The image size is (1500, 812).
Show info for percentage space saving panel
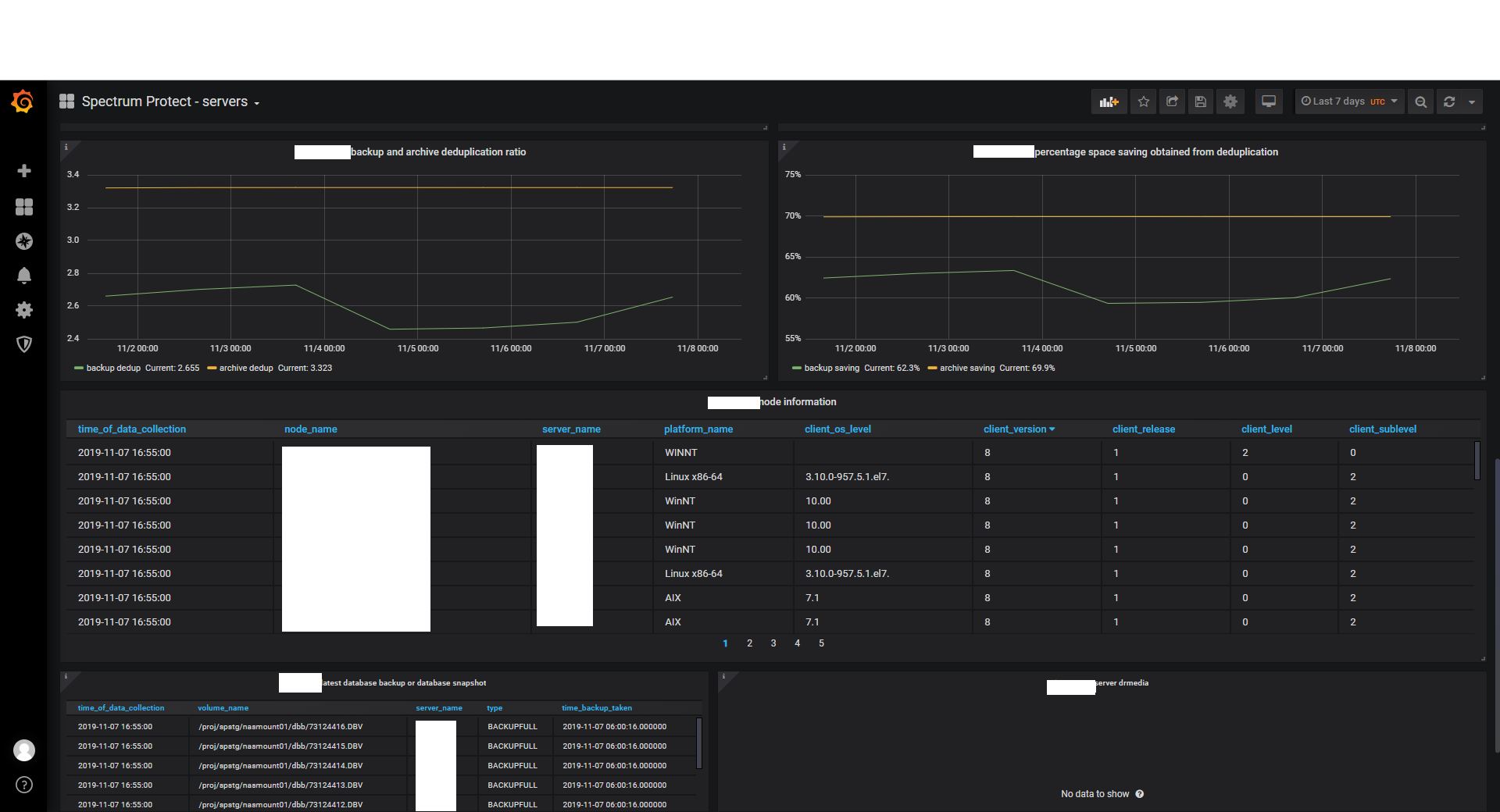(784, 147)
